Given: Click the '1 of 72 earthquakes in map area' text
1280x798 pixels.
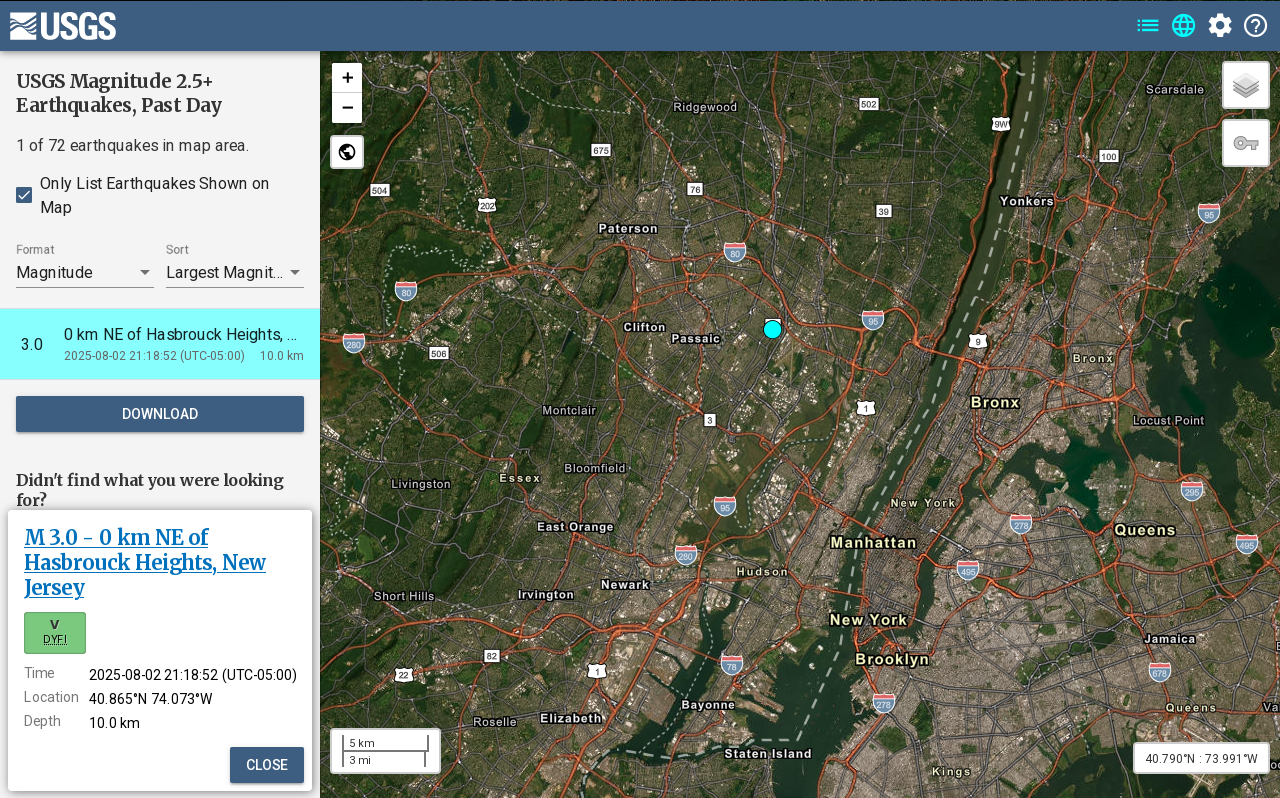Looking at the screenshot, I should click(x=133, y=145).
